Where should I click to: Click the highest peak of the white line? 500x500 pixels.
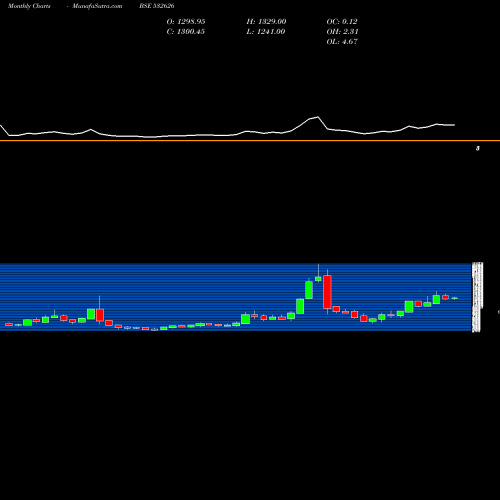click(x=318, y=117)
